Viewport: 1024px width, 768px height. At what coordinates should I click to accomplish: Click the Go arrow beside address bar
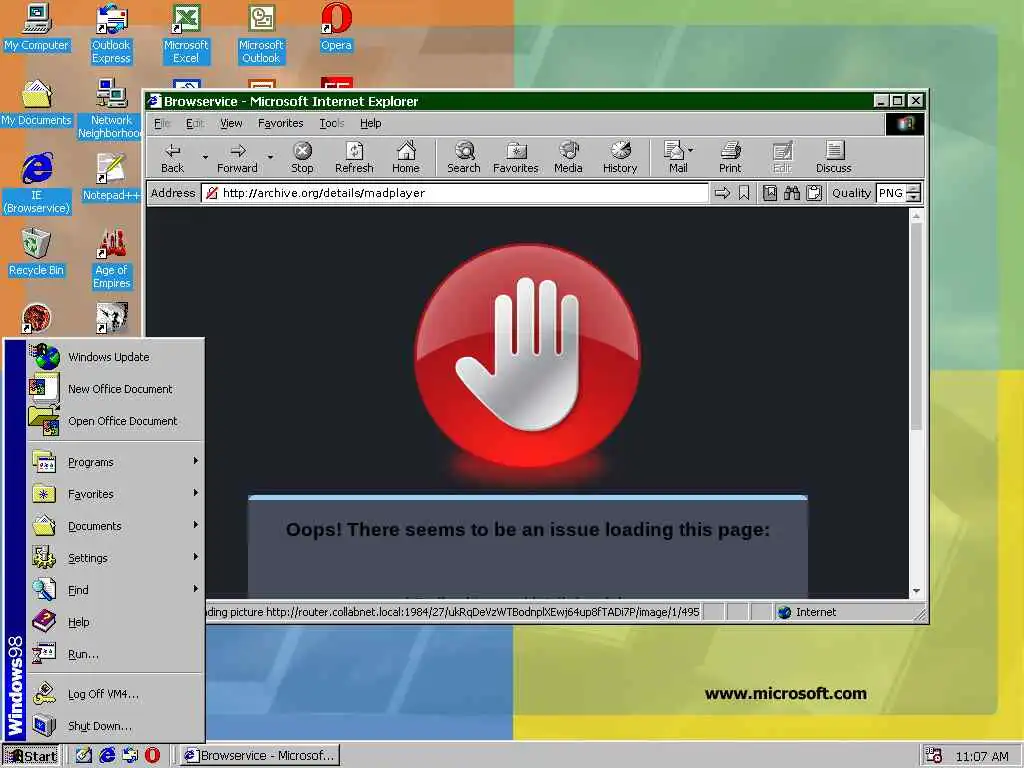tap(722, 193)
